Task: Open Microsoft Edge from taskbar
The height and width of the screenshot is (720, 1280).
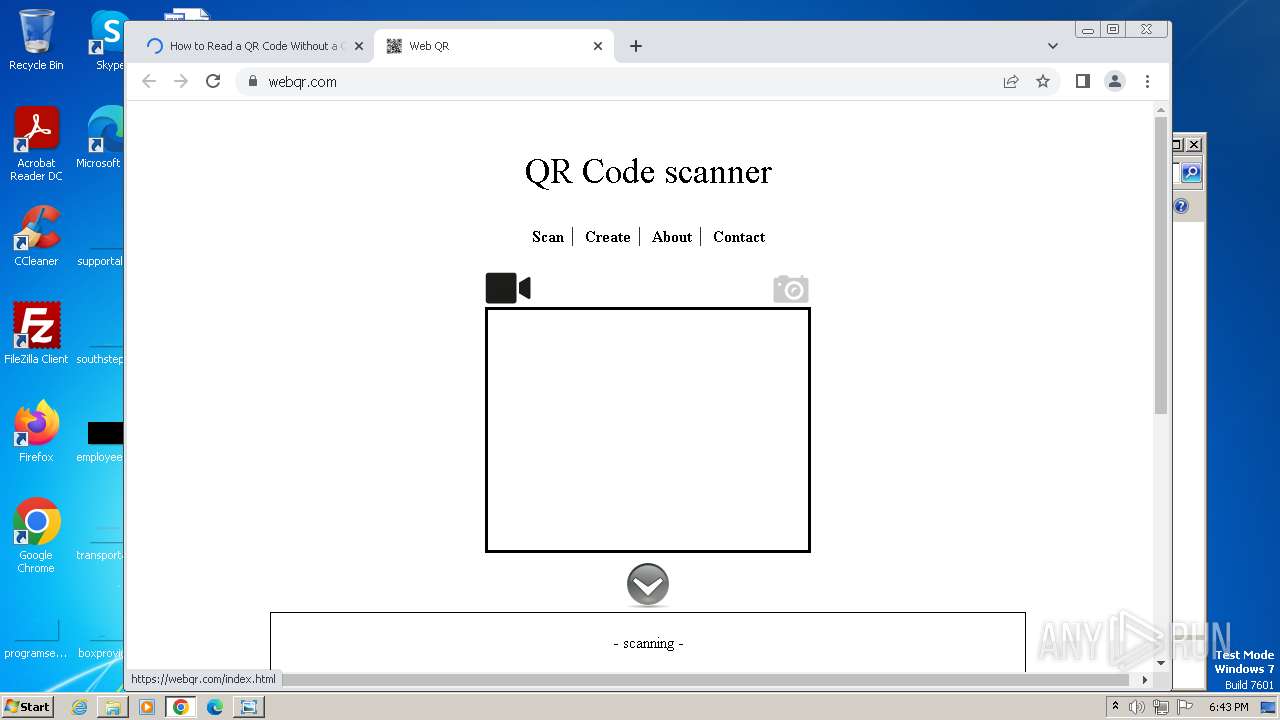Action: 215,707
